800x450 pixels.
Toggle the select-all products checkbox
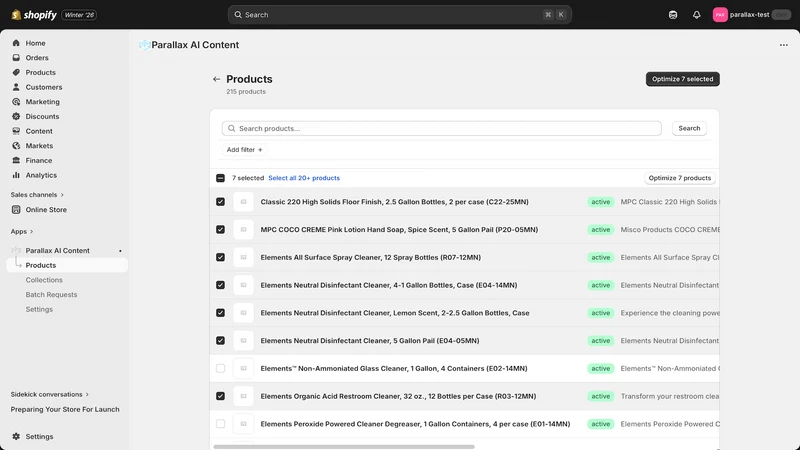tap(220, 178)
